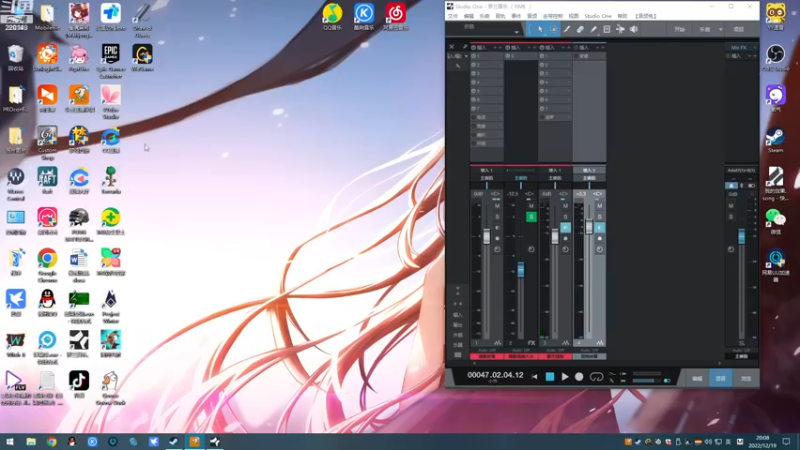The height and width of the screenshot is (450, 800).
Task: Open main channel Auto: Off automation menu
Action: tap(741, 351)
